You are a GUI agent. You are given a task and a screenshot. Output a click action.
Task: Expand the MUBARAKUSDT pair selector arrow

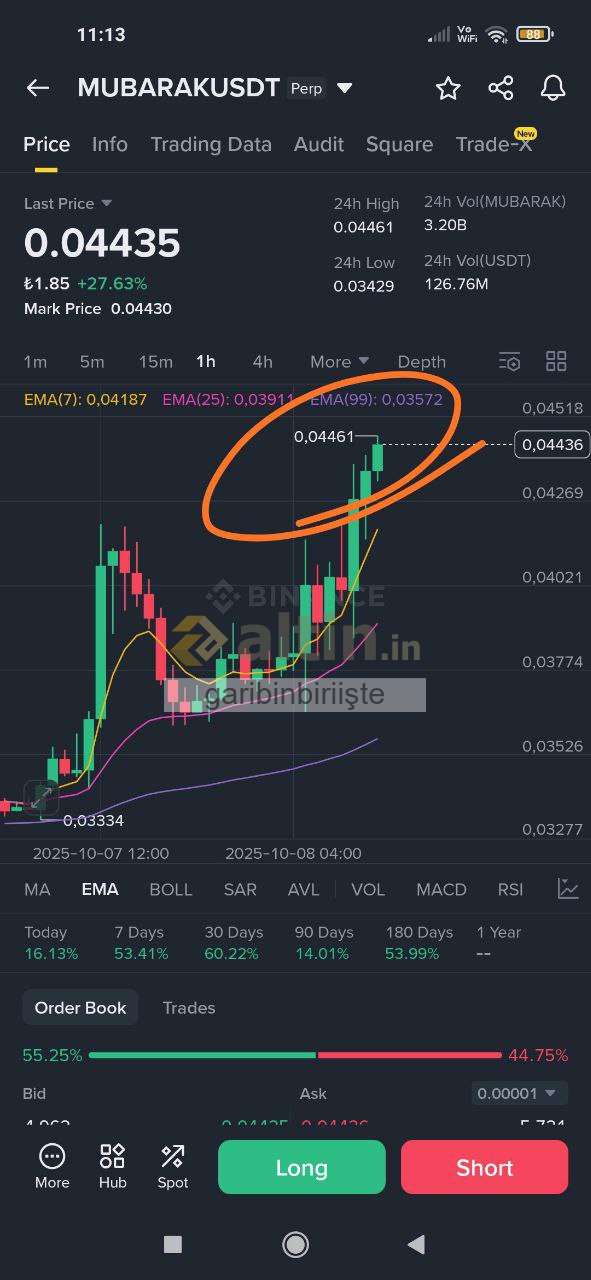coord(345,88)
